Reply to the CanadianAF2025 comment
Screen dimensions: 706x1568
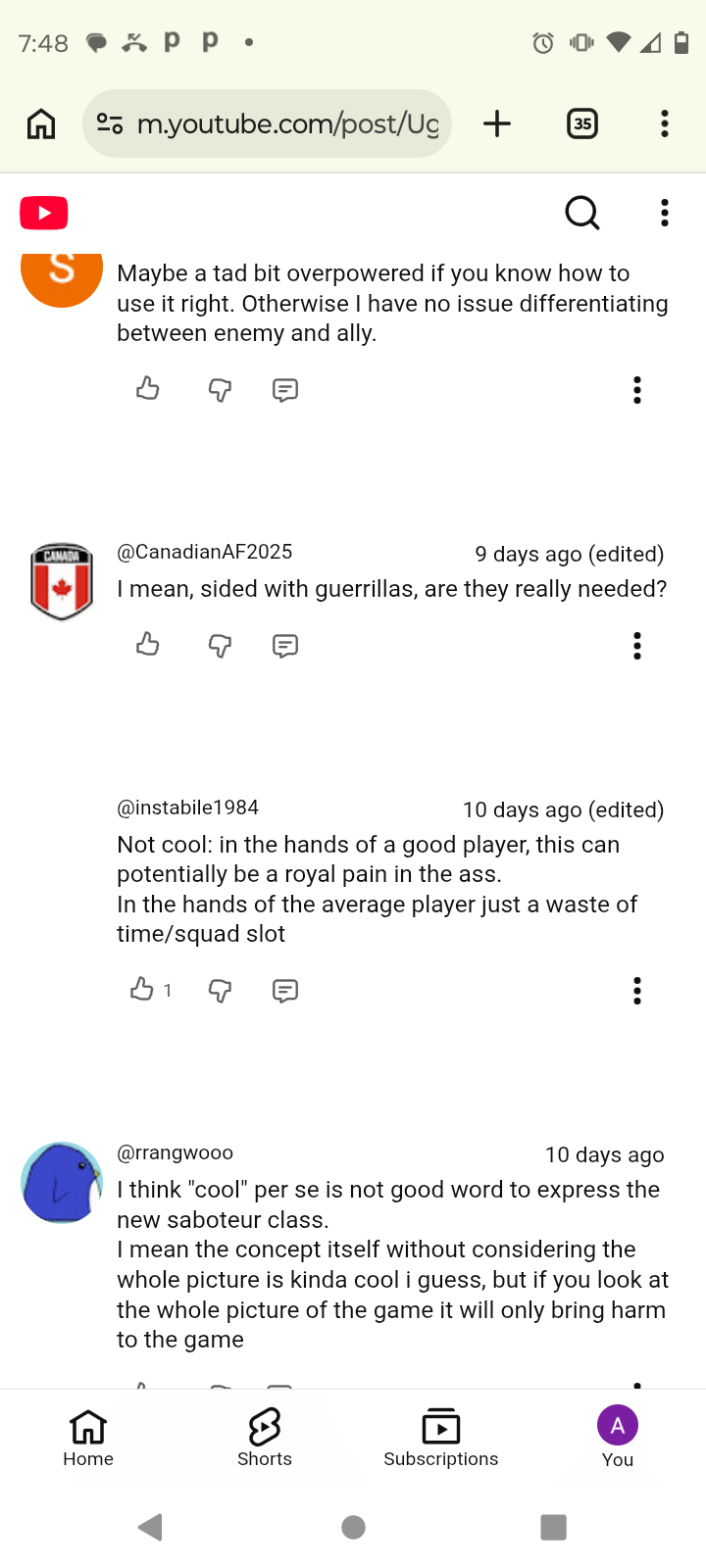point(285,646)
